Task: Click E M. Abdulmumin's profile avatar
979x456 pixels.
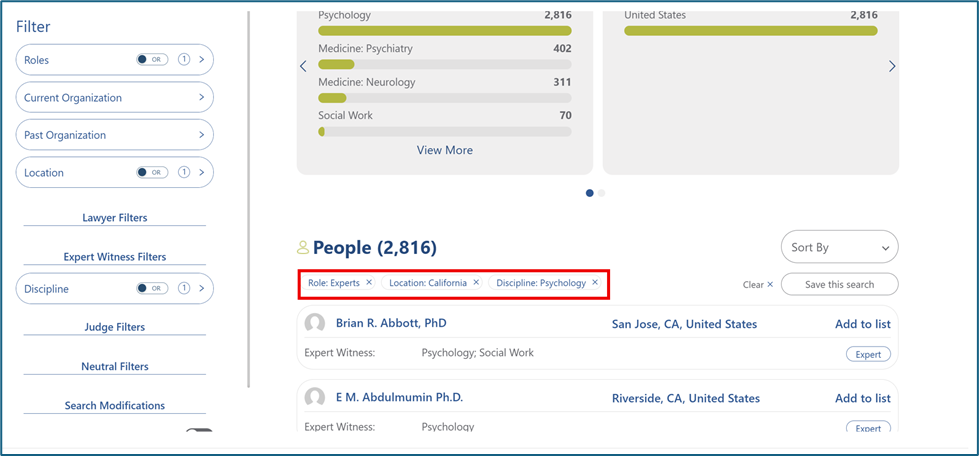Action: (315, 398)
